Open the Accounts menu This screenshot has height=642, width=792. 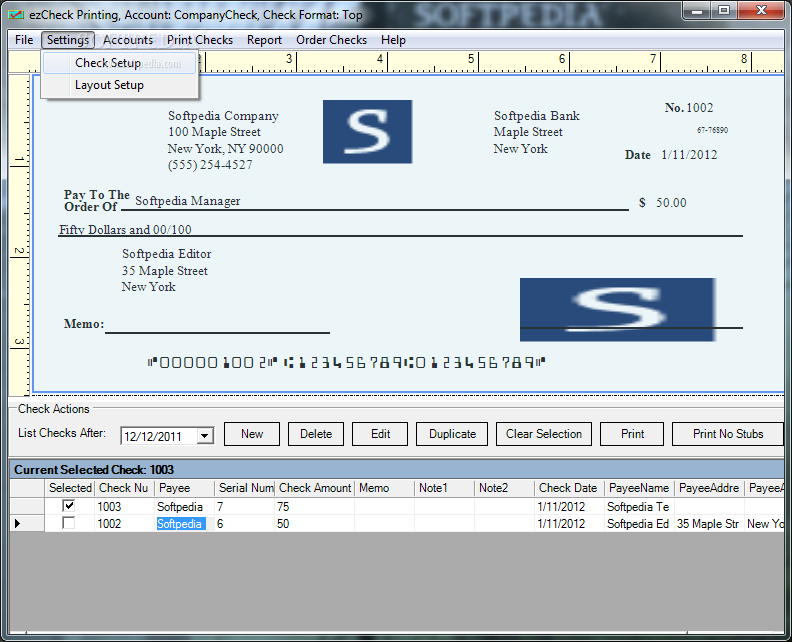[128, 40]
